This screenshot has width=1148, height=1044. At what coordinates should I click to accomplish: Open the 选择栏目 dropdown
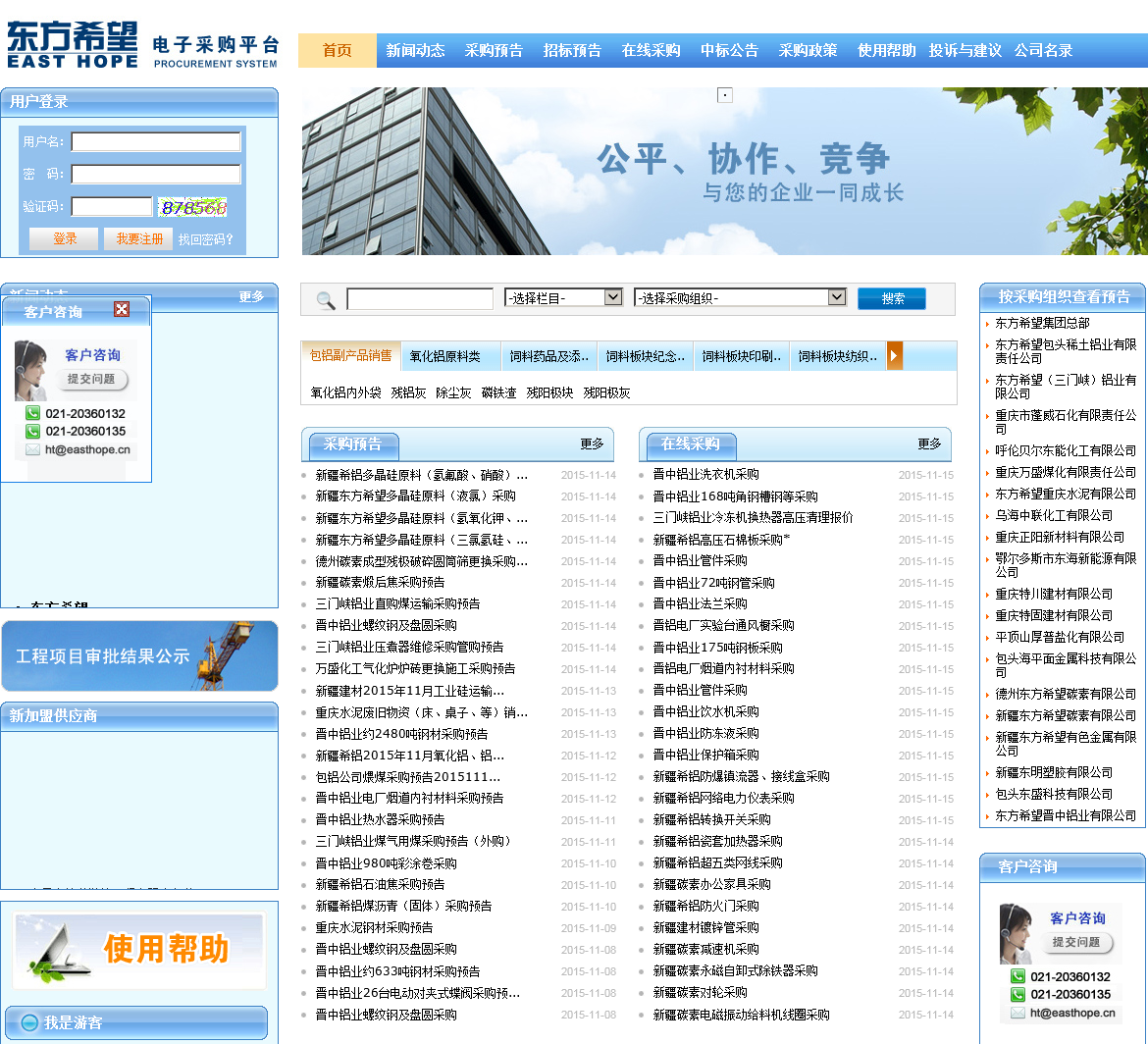pos(563,297)
